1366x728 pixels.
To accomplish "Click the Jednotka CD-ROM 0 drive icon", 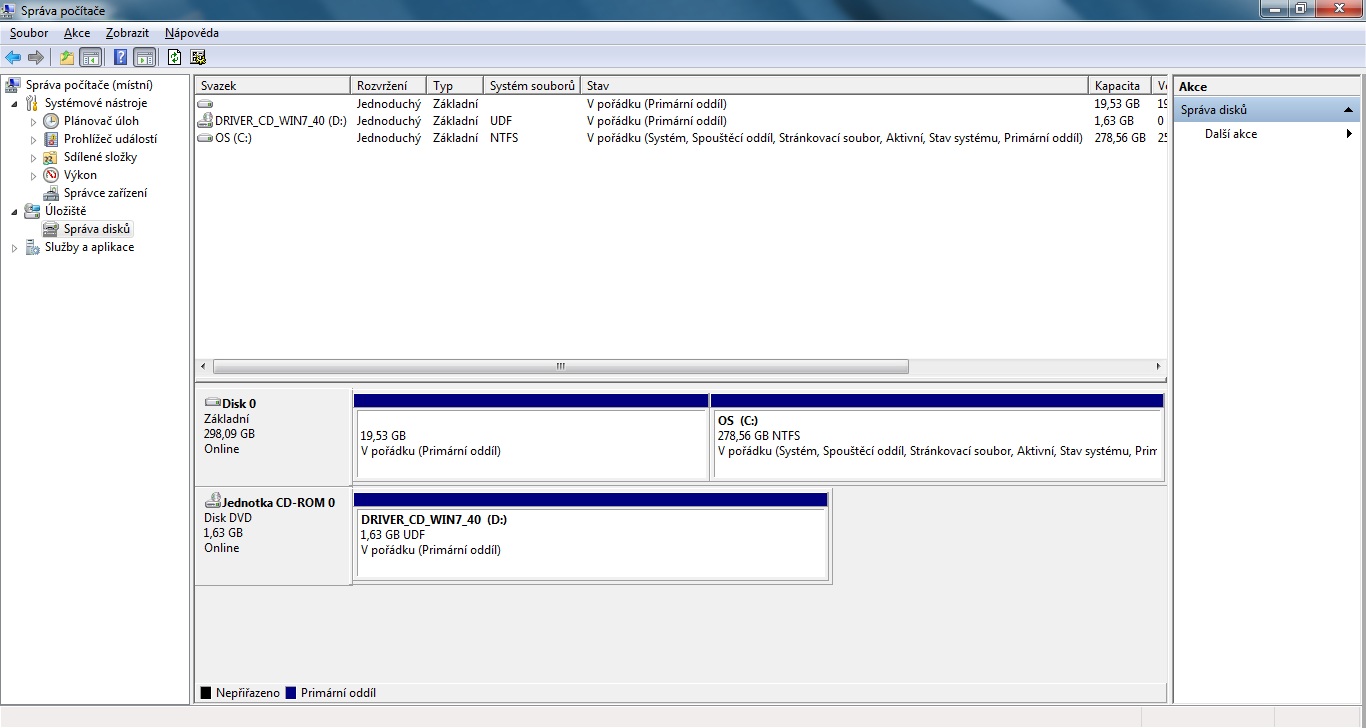I will [x=212, y=500].
